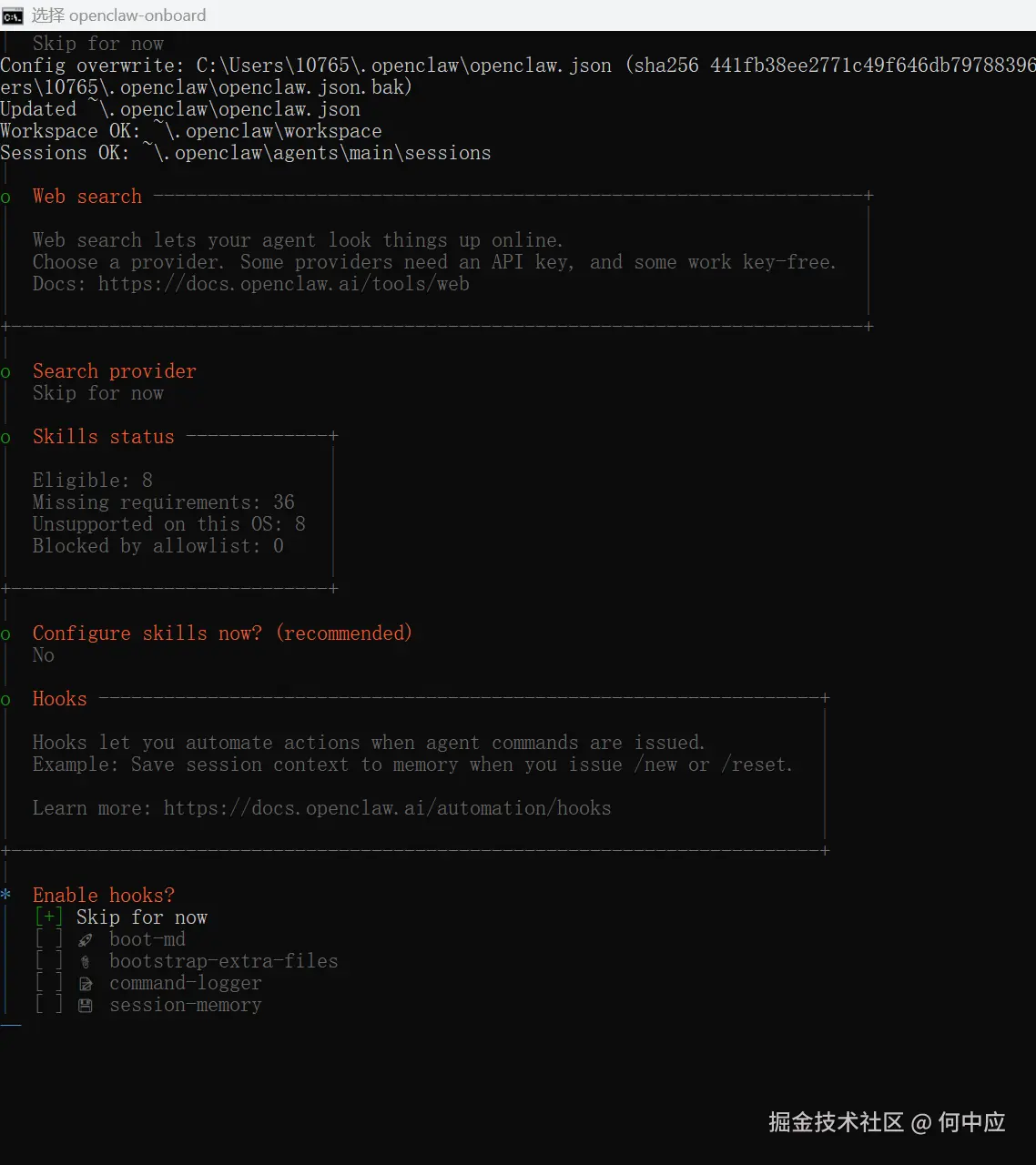This screenshot has width=1036, height=1165.
Task: Click the Unsupported on this OS: 8 line
Action: pos(169,524)
